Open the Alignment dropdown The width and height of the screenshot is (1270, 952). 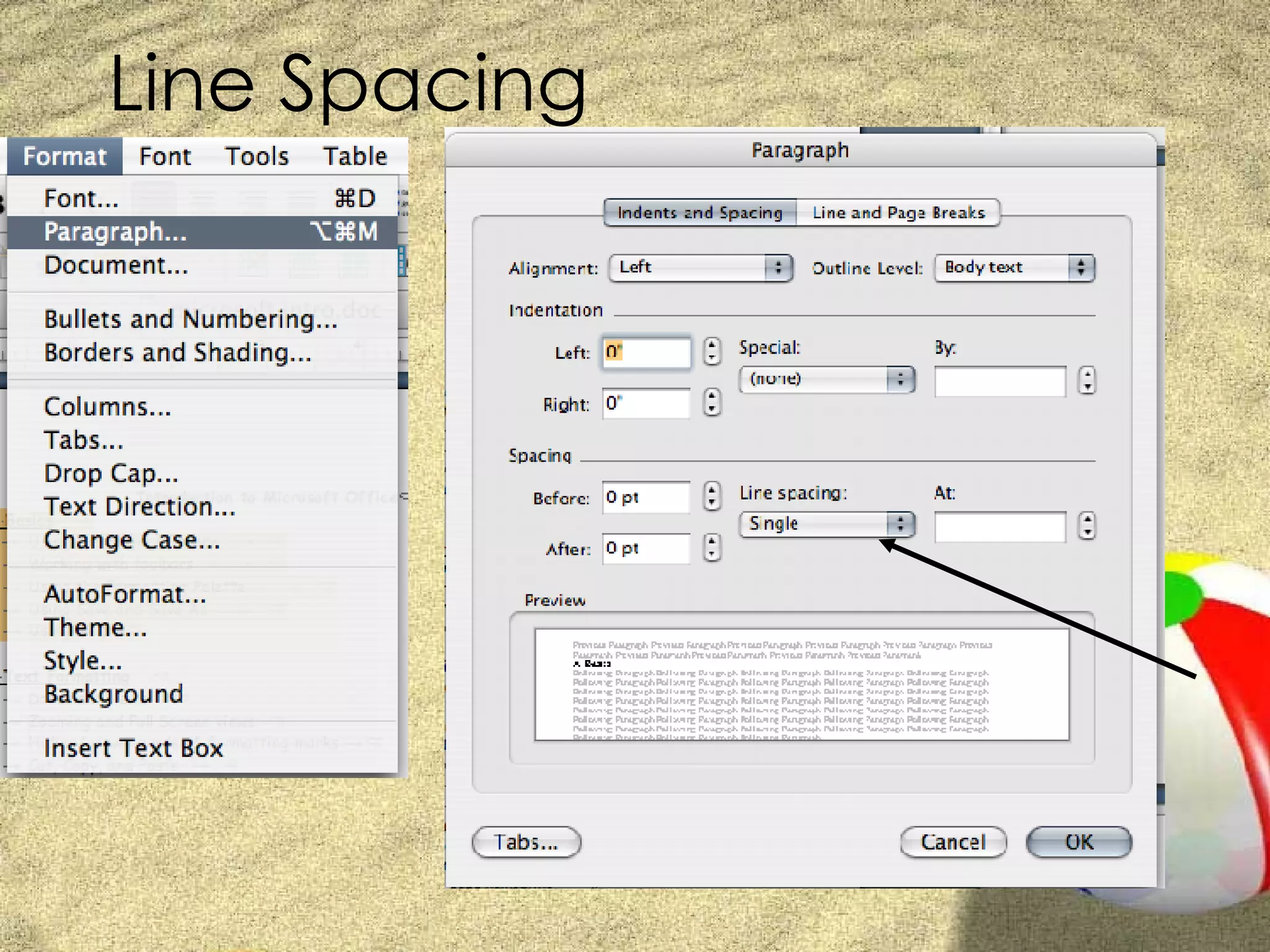pos(701,268)
